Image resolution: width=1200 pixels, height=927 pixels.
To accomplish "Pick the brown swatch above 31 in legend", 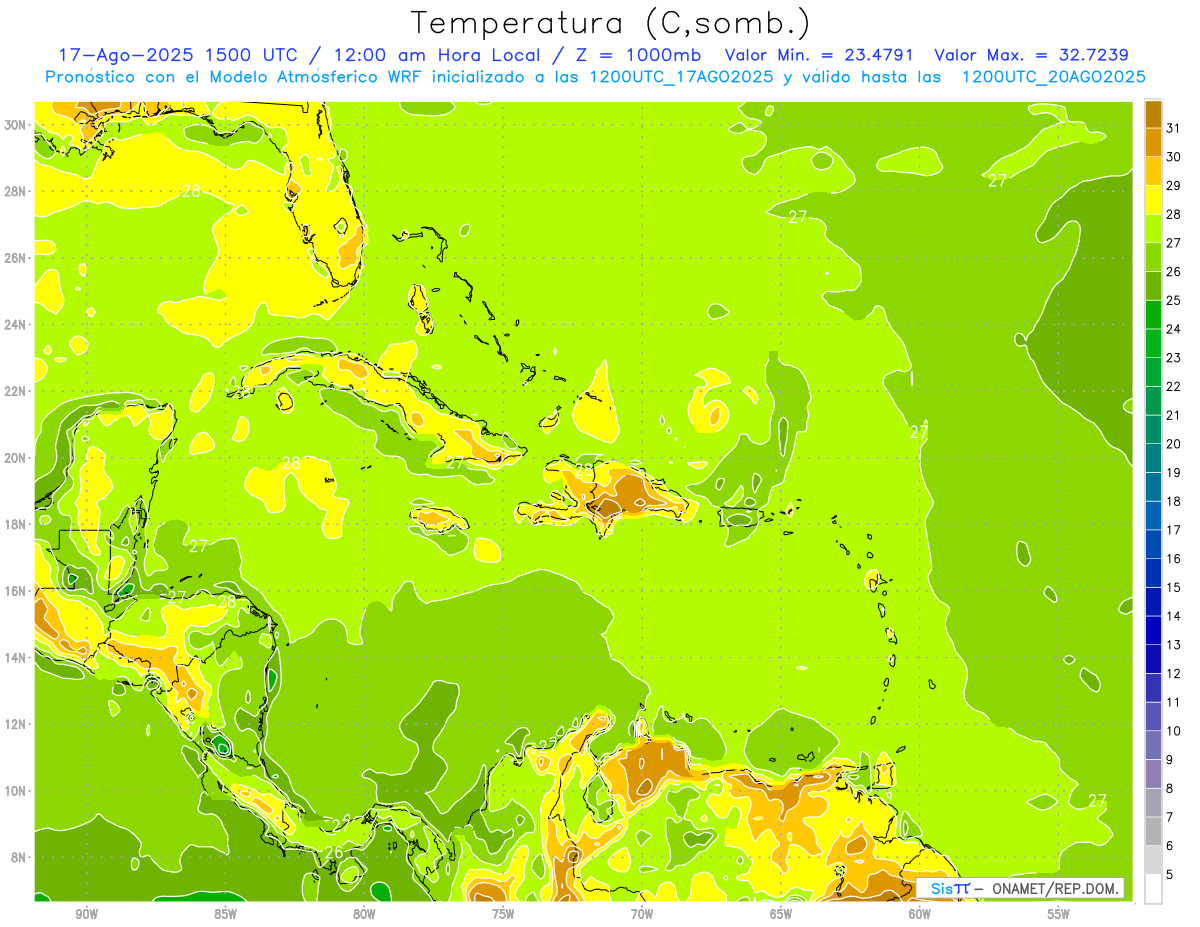I will pyautogui.click(x=1153, y=113).
